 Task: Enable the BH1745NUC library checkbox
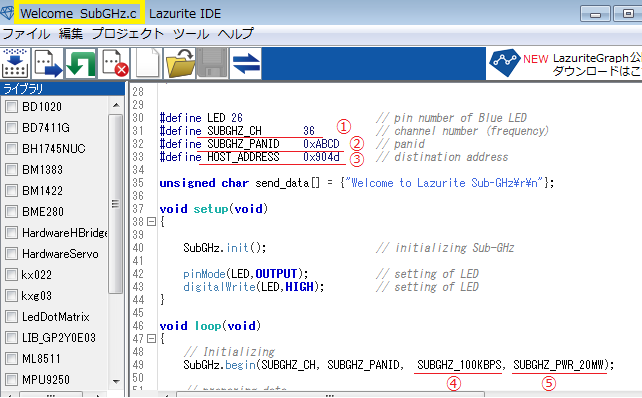point(11,149)
